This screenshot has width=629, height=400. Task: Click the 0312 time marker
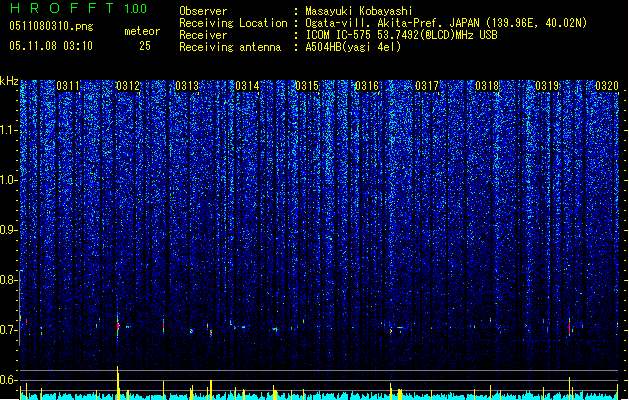click(128, 85)
